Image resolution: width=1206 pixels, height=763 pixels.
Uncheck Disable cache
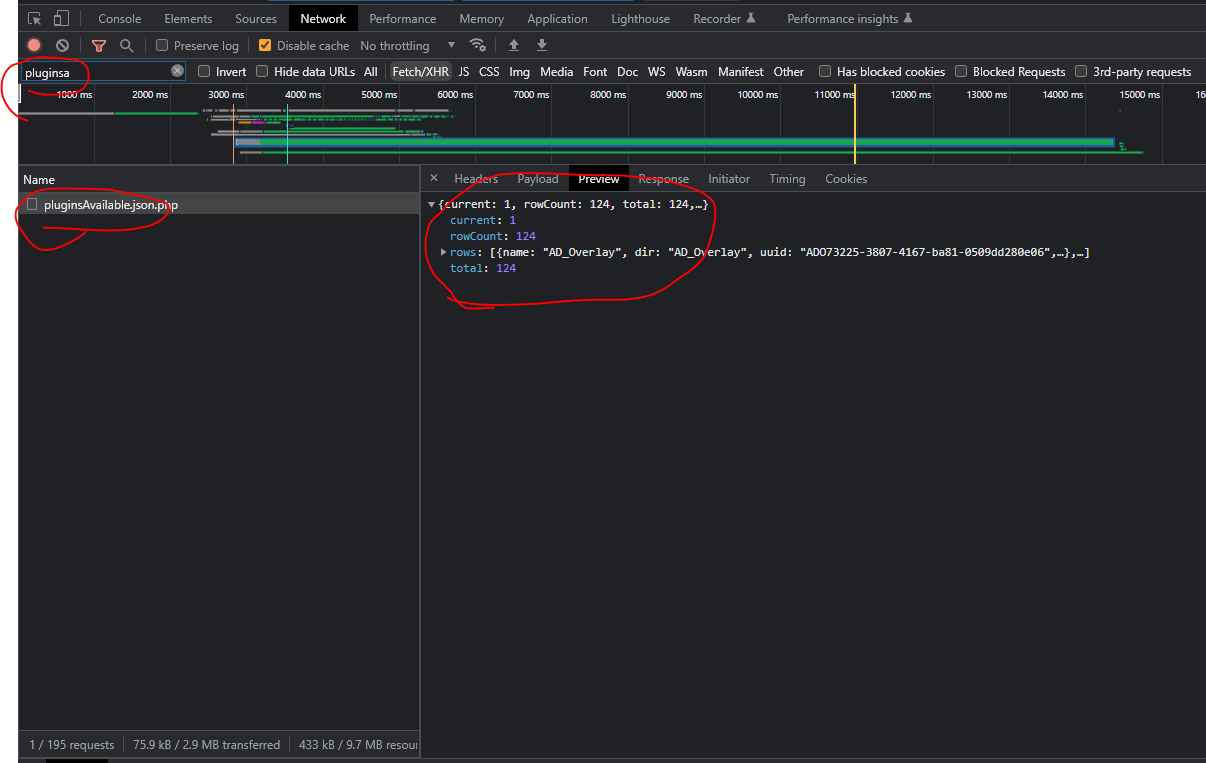[265, 45]
